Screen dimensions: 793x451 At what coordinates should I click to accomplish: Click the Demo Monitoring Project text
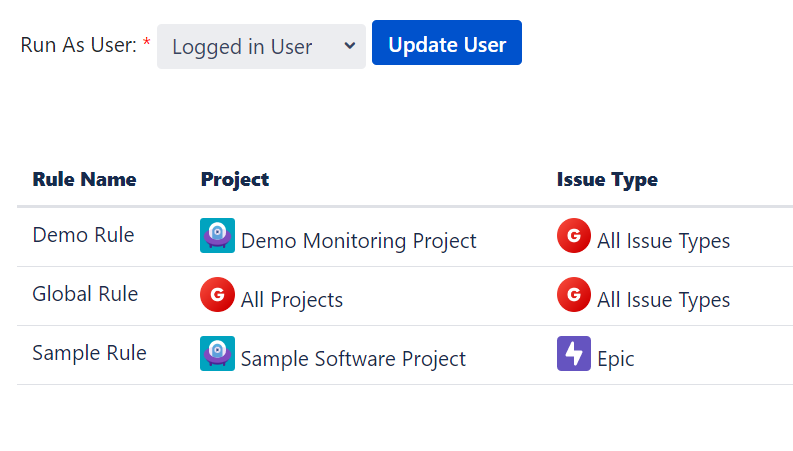(x=358, y=241)
